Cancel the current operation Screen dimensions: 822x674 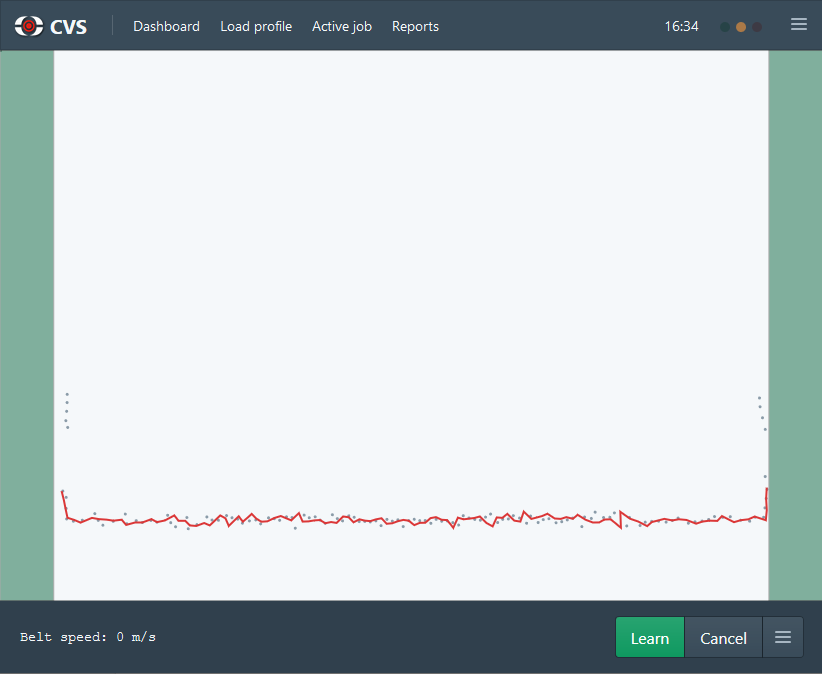(723, 637)
